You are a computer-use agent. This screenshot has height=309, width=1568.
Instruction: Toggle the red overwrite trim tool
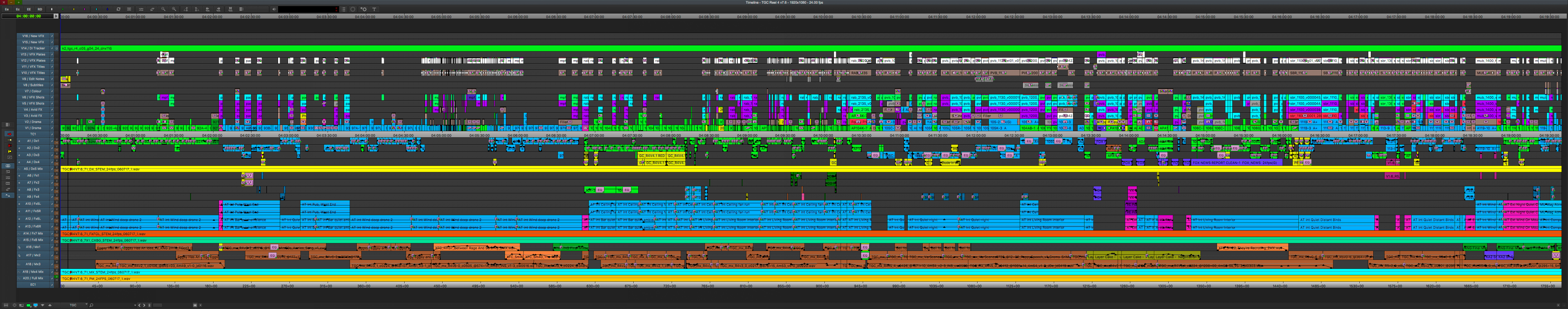tap(9, 146)
